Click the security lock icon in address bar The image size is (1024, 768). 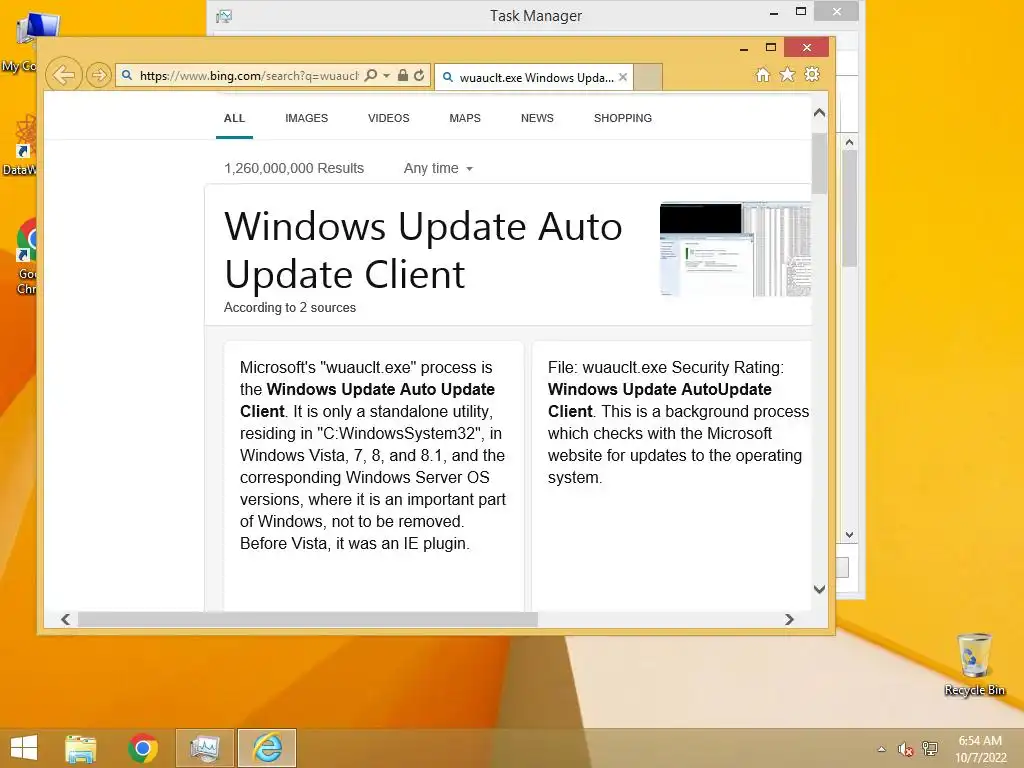pos(403,75)
